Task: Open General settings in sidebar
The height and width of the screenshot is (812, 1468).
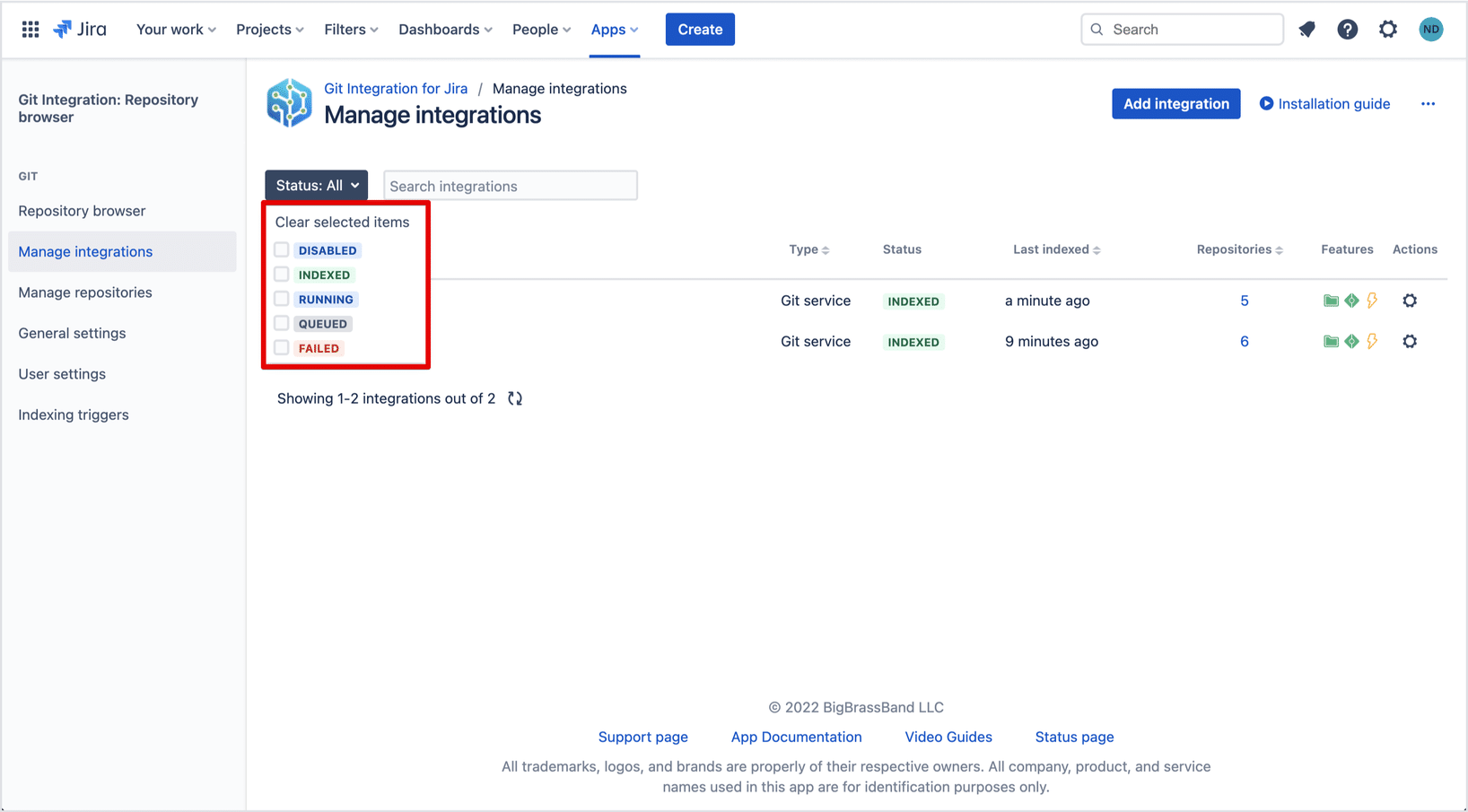Action: click(72, 333)
